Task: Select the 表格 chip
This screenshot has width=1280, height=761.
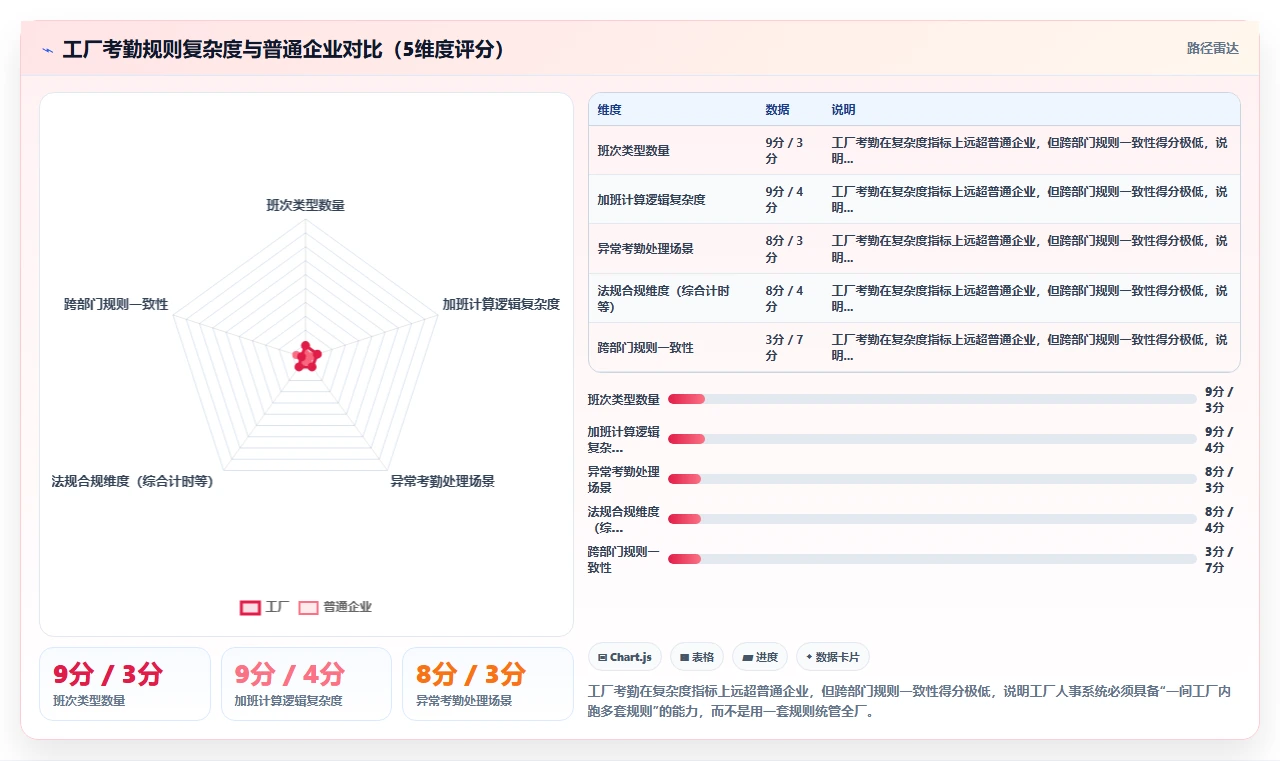Action: pos(696,657)
